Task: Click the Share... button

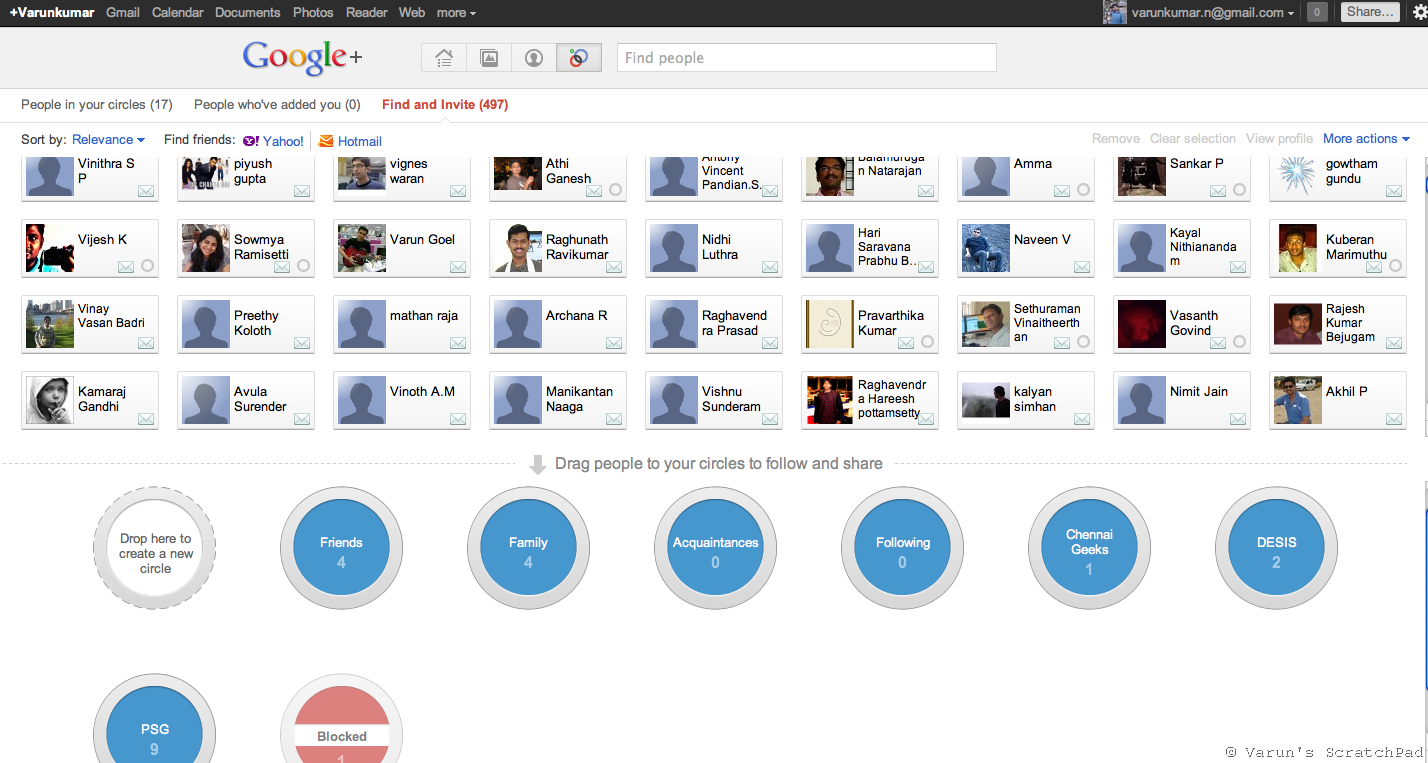Action: click(x=1369, y=12)
